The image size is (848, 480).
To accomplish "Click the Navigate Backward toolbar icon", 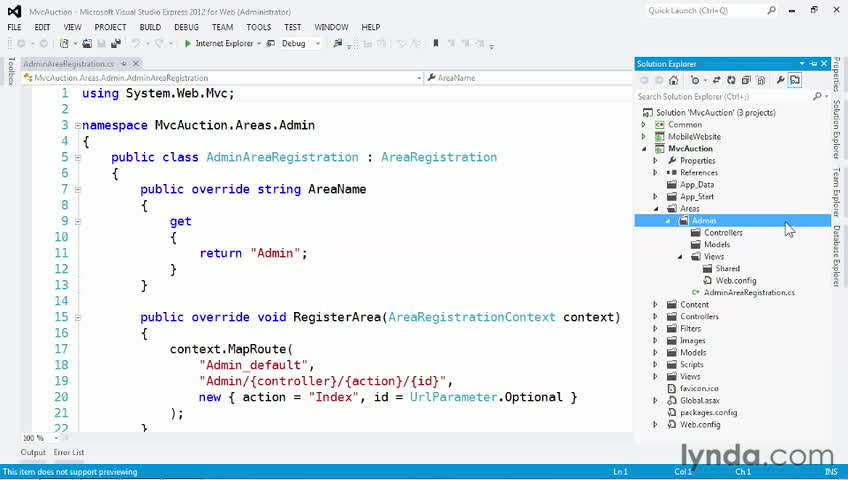I will pyautogui.click(x=21, y=43).
